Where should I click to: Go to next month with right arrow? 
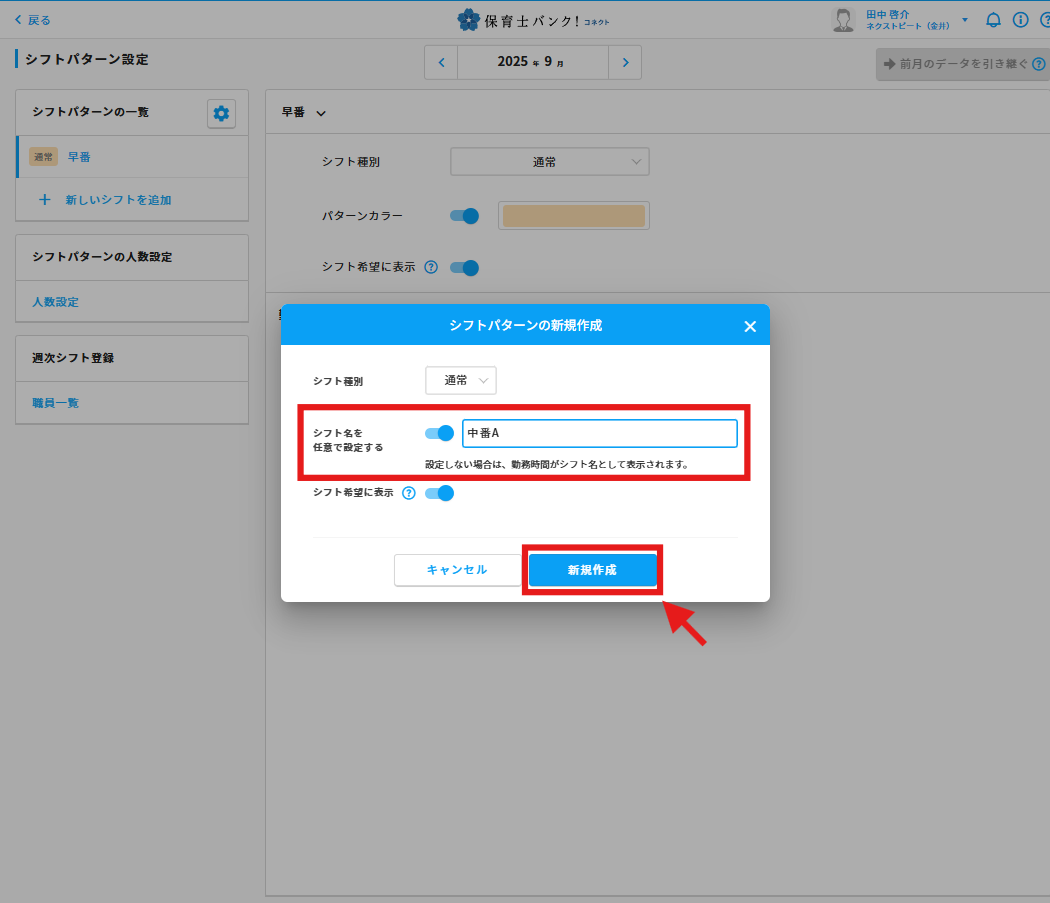click(625, 62)
